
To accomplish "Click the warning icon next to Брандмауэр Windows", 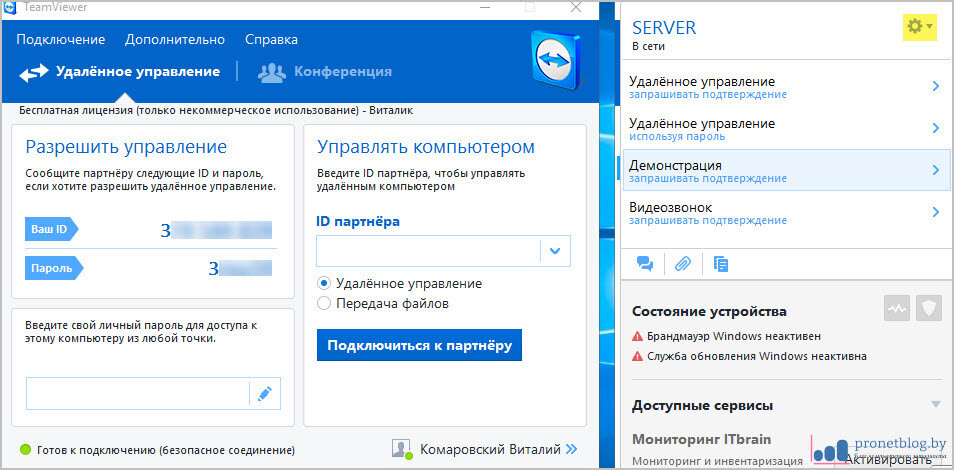I will coord(637,336).
